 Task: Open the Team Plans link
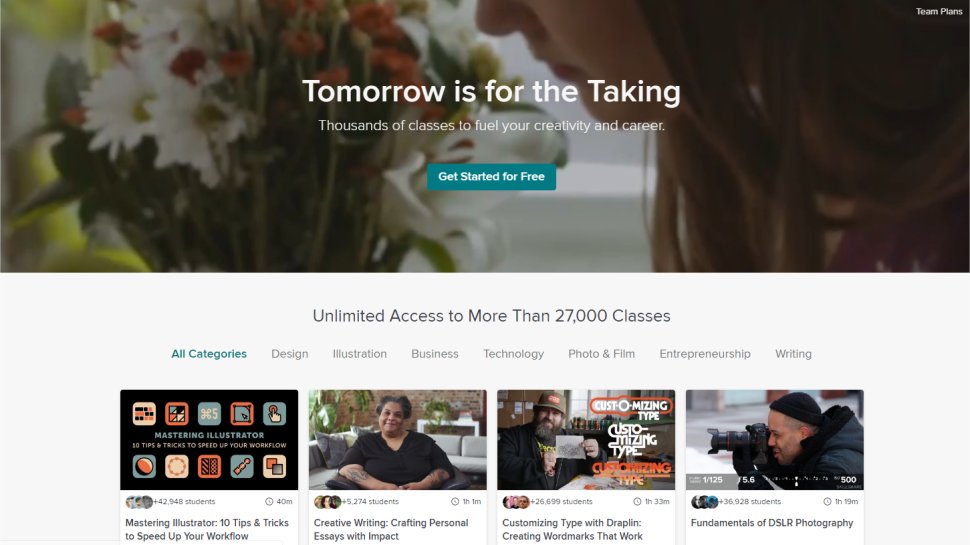938,11
